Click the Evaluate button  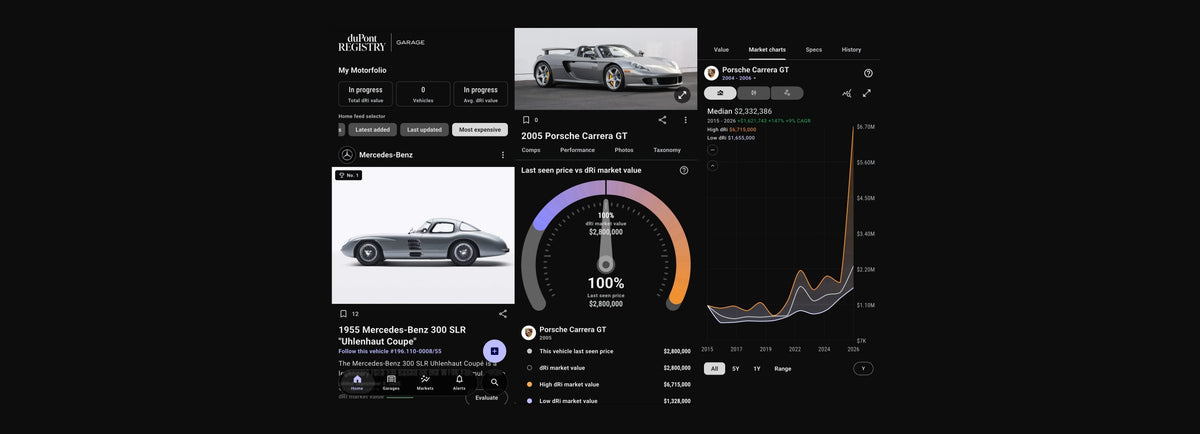click(x=486, y=397)
